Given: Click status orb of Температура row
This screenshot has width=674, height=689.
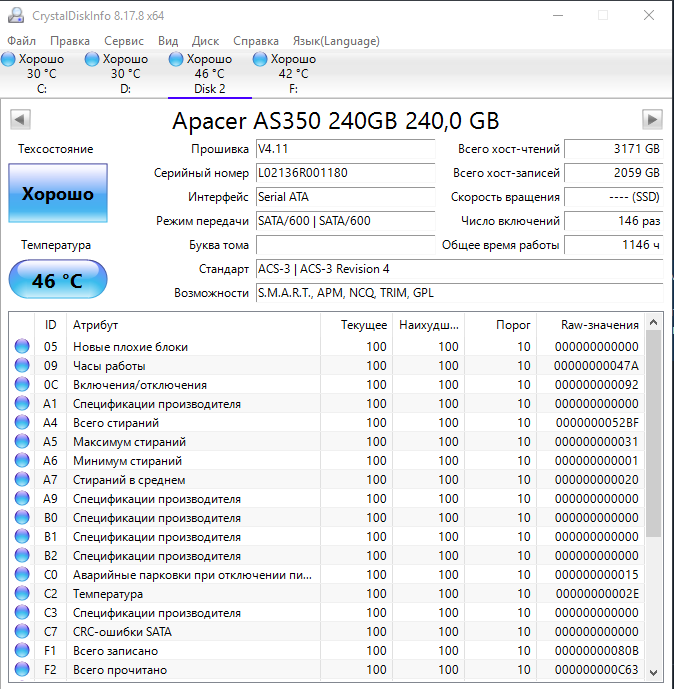Looking at the screenshot, I should [x=22, y=593].
